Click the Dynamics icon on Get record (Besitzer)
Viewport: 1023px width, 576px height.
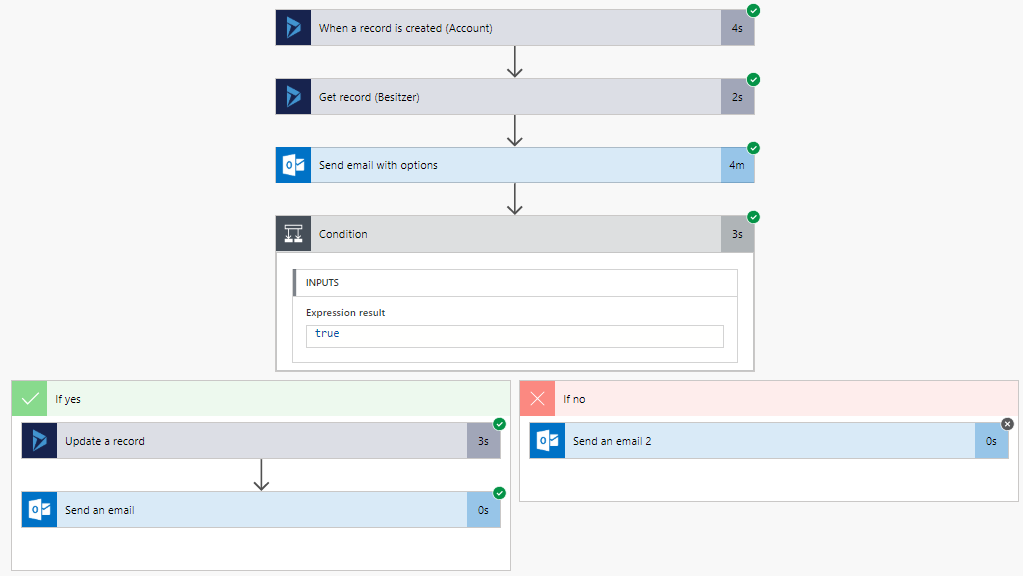[x=293, y=97]
